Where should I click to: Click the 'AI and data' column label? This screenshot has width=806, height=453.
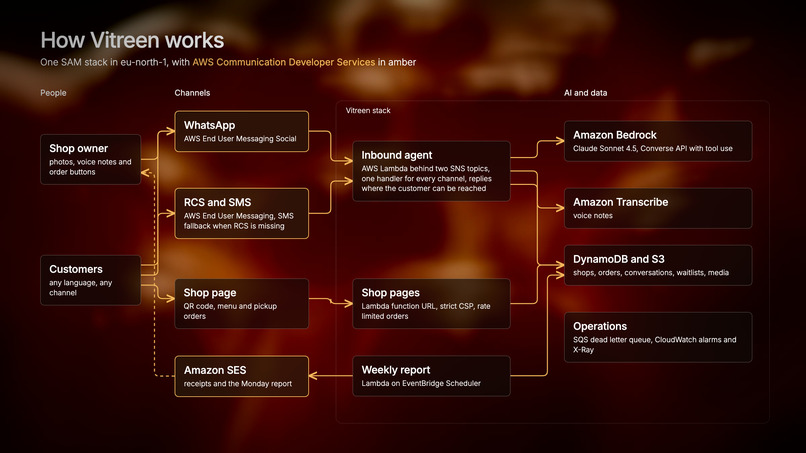(x=585, y=93)
